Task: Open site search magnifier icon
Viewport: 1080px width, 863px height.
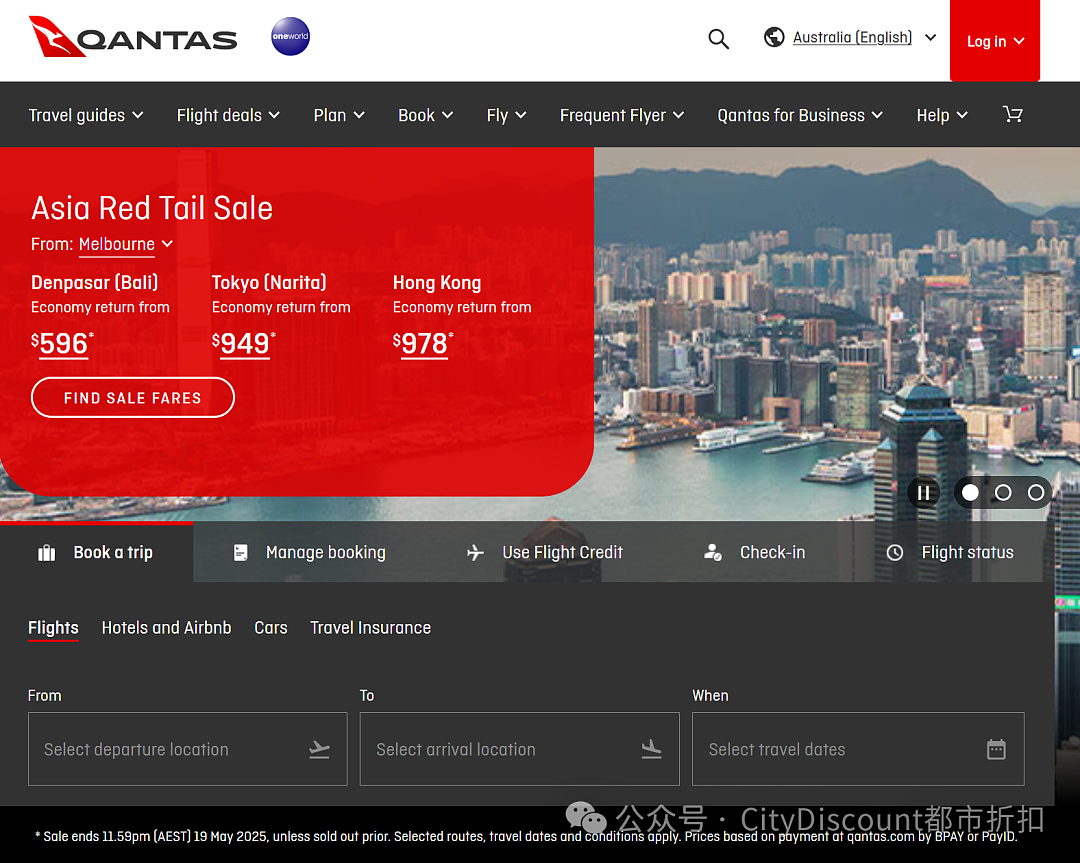Action: point(718,39)
